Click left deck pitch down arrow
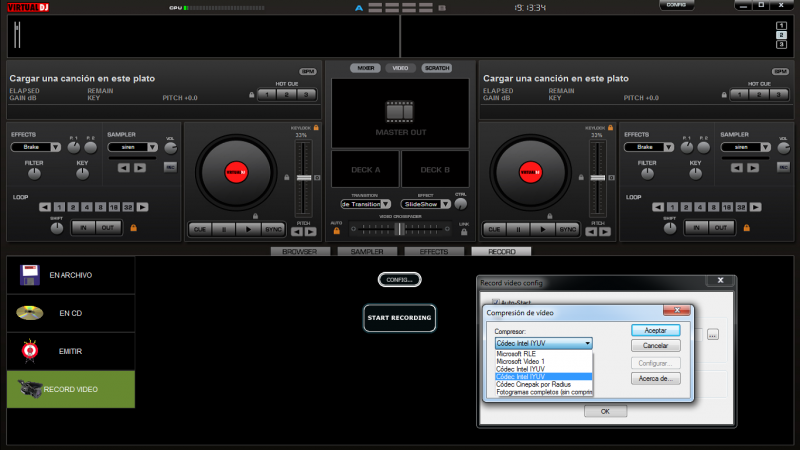 (297, 232)
